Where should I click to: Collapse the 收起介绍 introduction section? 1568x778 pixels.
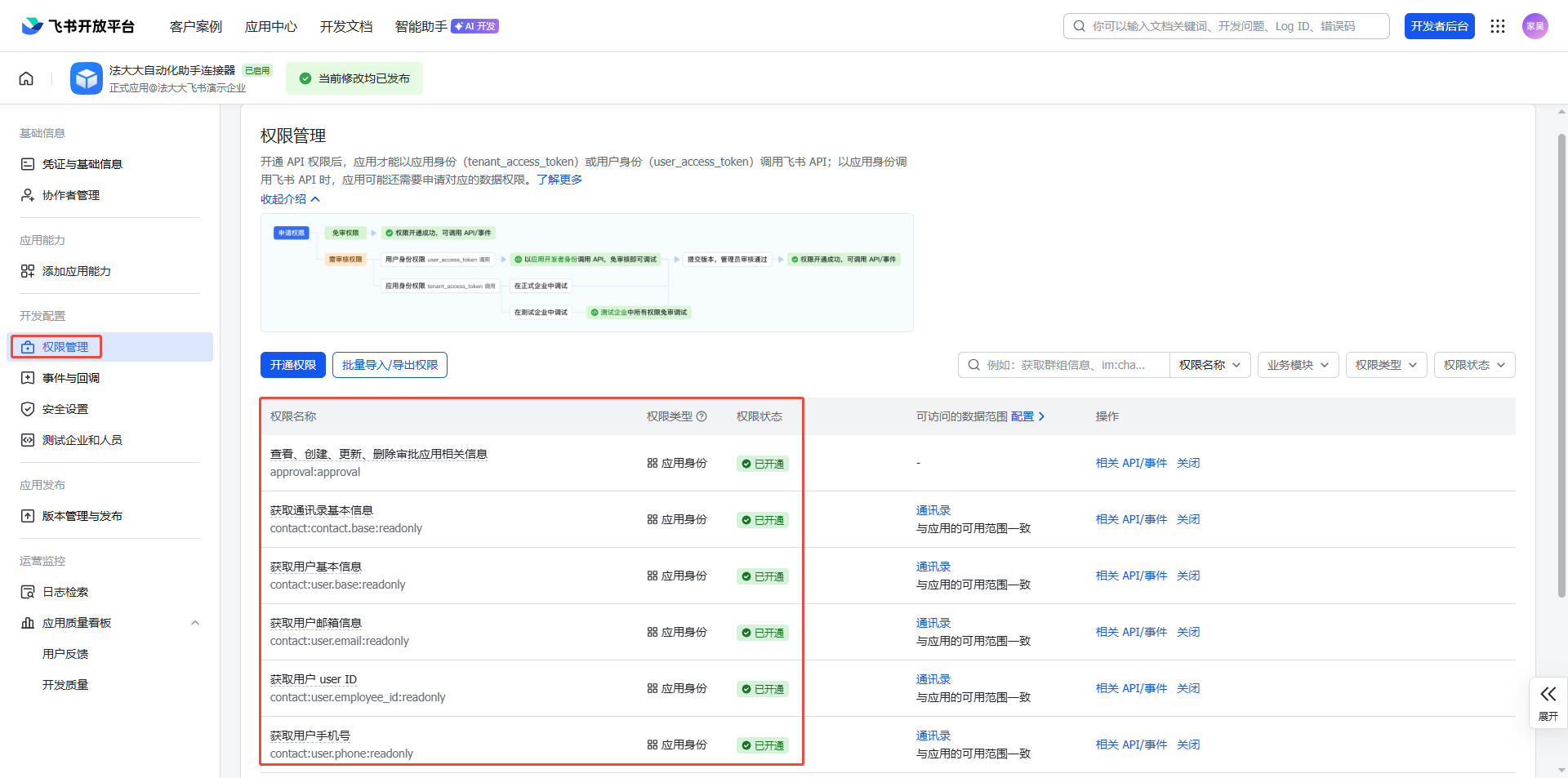(x=290, y=199)
